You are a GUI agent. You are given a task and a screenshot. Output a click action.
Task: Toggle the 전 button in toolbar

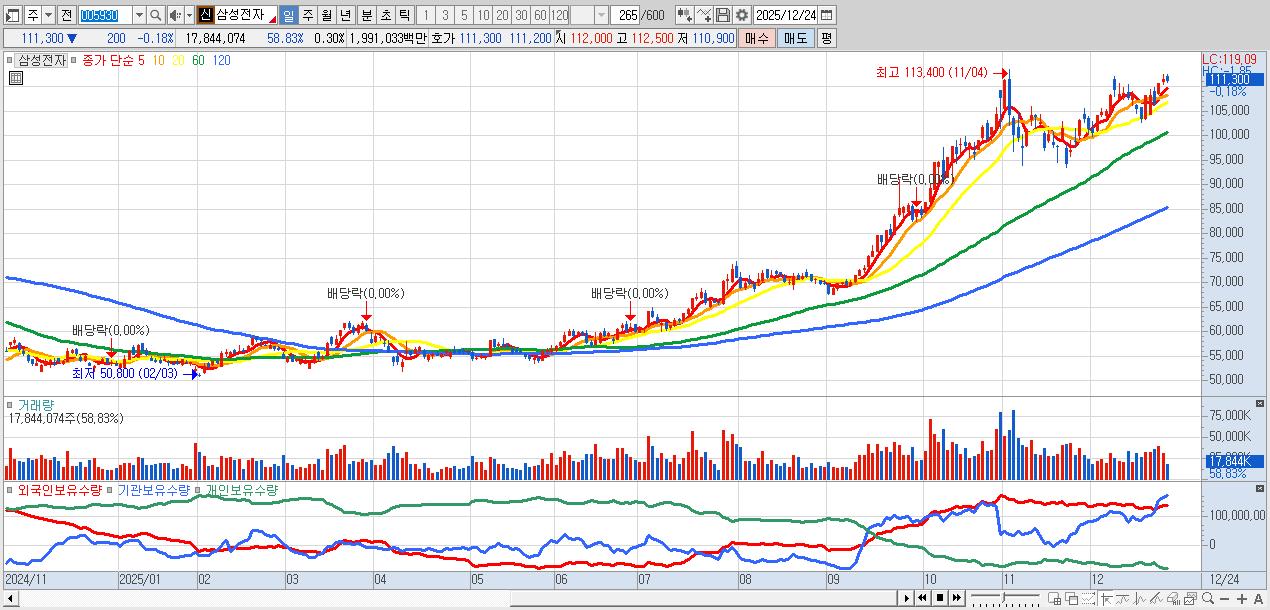pyautogui.click(x=67, y=15)
